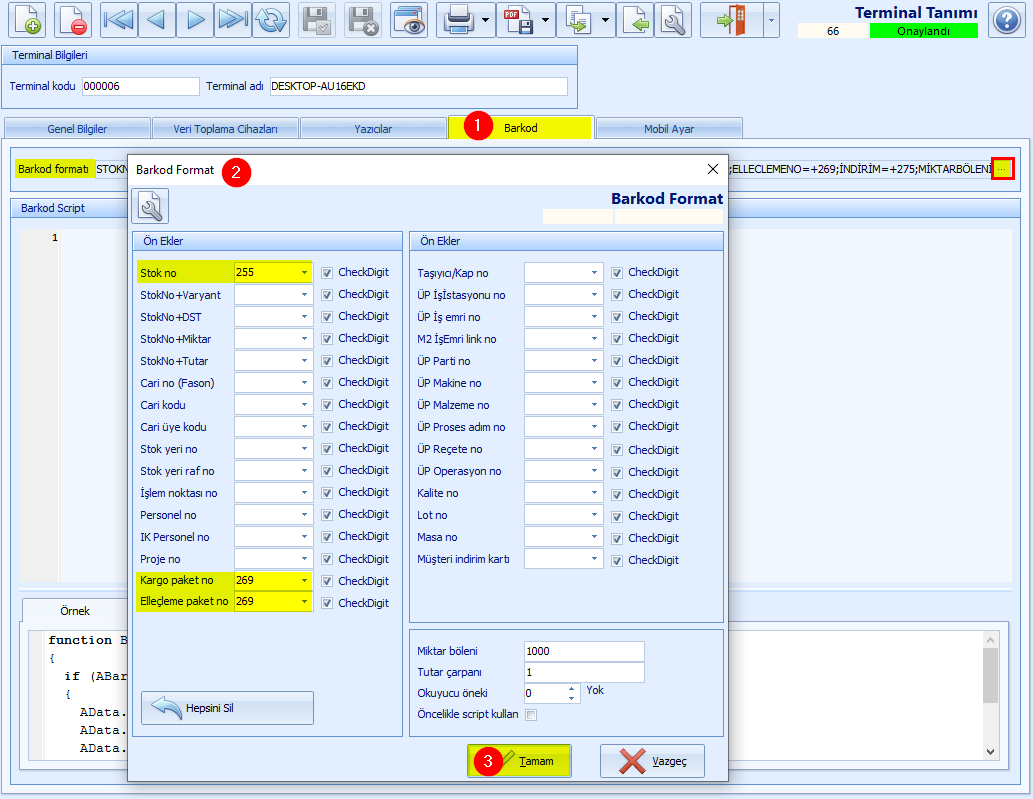Increase Okuyucu öneki with the up stepper
The image size is (1033, 799).
pos(572,688)
